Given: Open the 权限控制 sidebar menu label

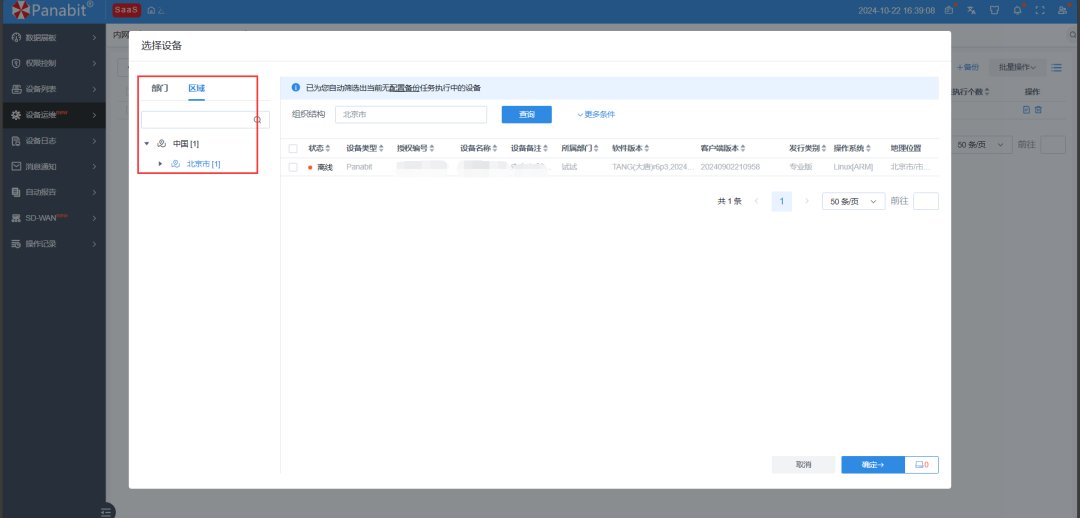Looking at the screenshot, I should pyautogui.click(x=41, y=63).
